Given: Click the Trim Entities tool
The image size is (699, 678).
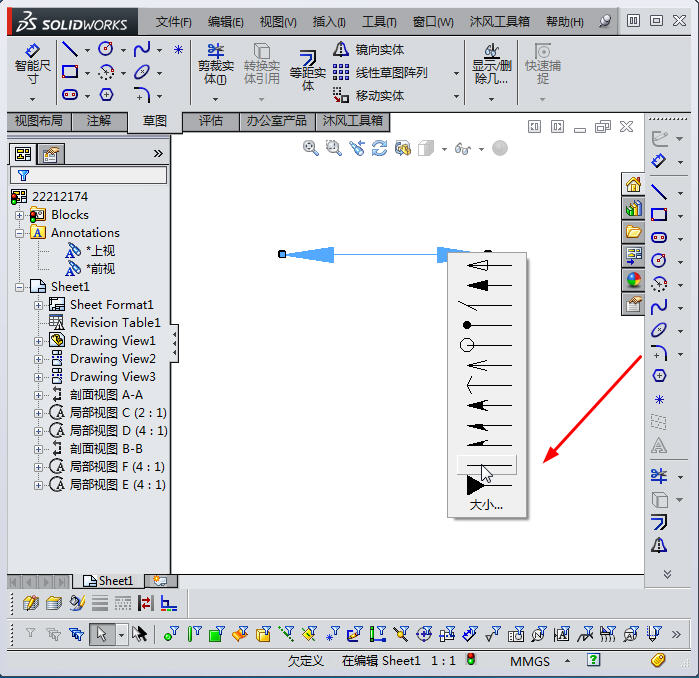Looking at the screenshot, I should click(x=214, y=62).
